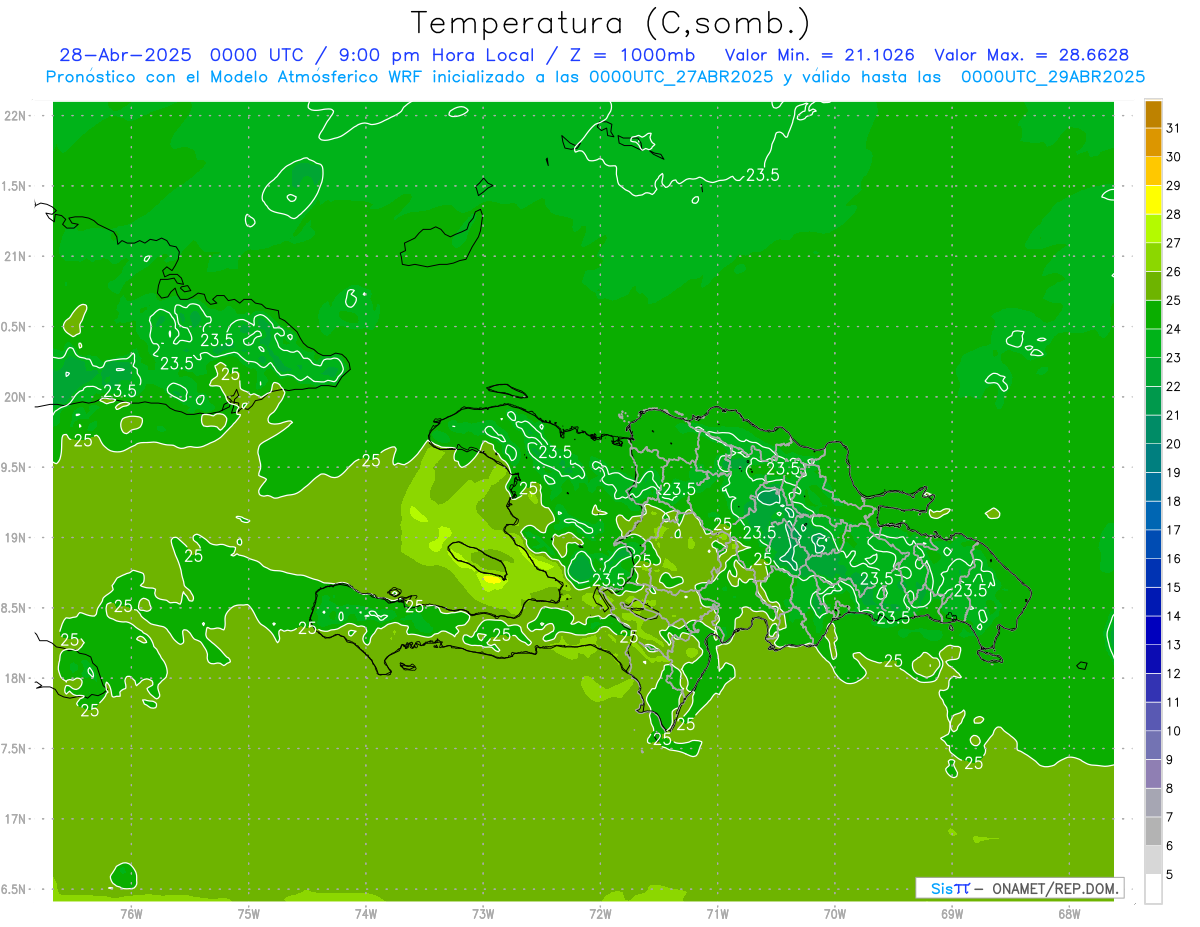Click the title 'Temperatura (C,somb.)'

(611, 23)
